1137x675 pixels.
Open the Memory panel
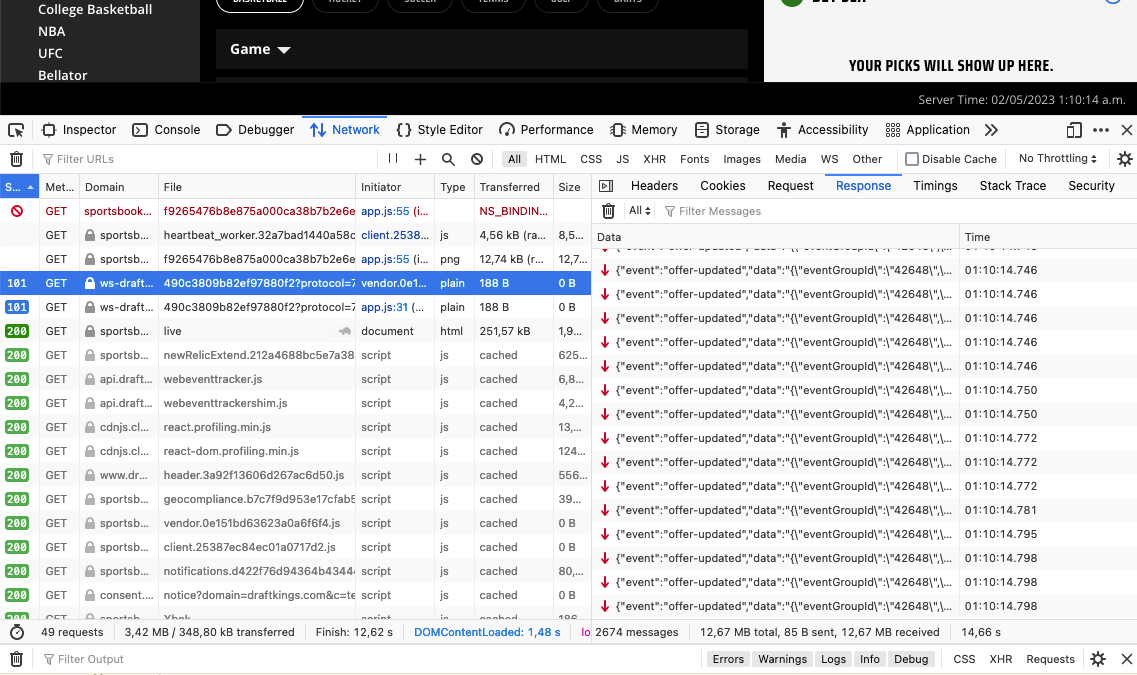643,130
